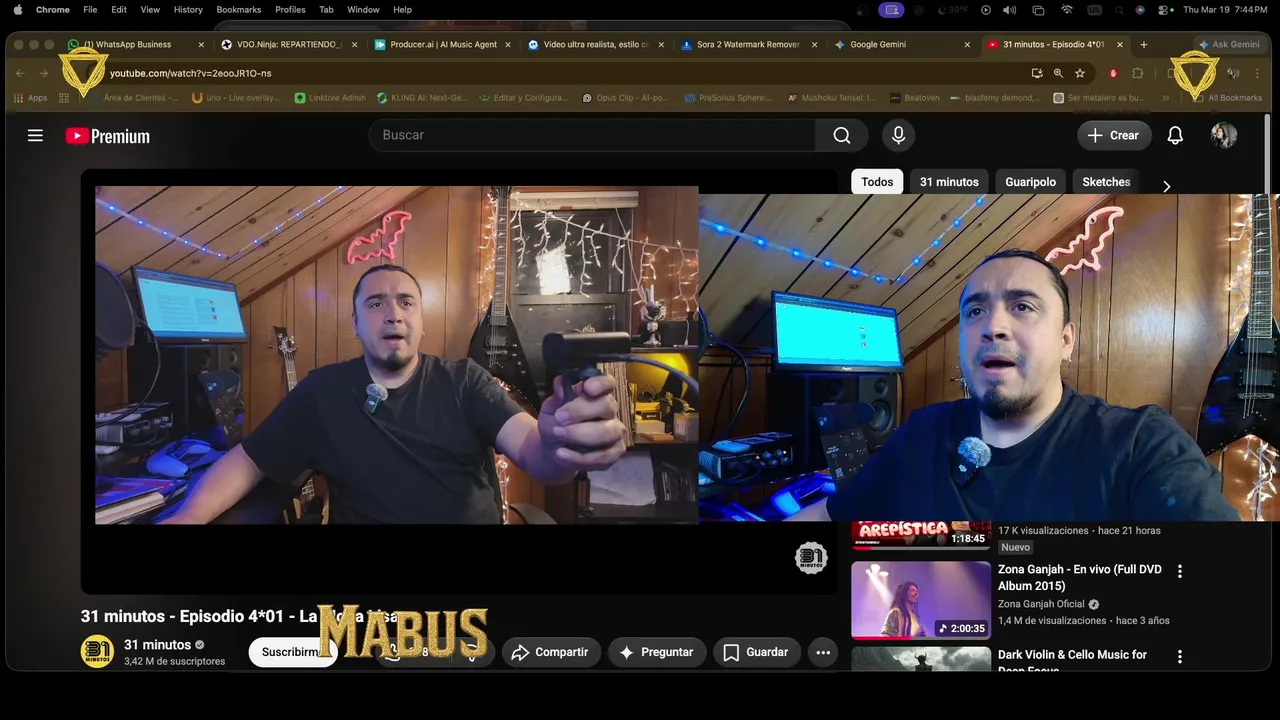Start voice search with microphone icon

[898, 135]
